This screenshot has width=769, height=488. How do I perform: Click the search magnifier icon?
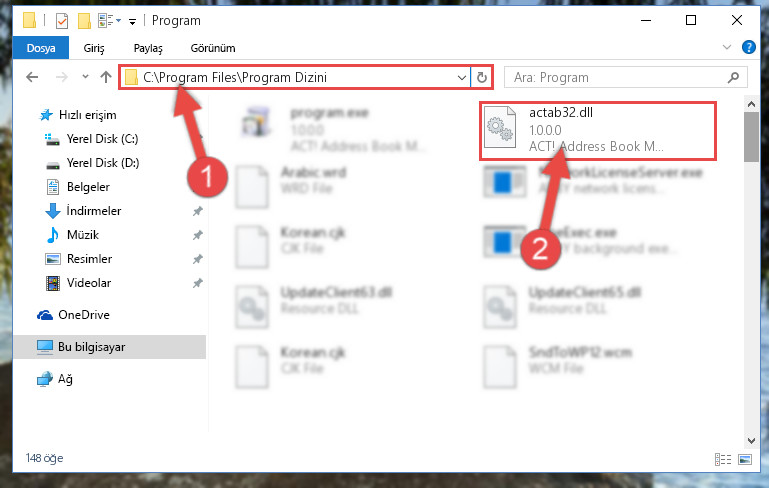(733, 77)
